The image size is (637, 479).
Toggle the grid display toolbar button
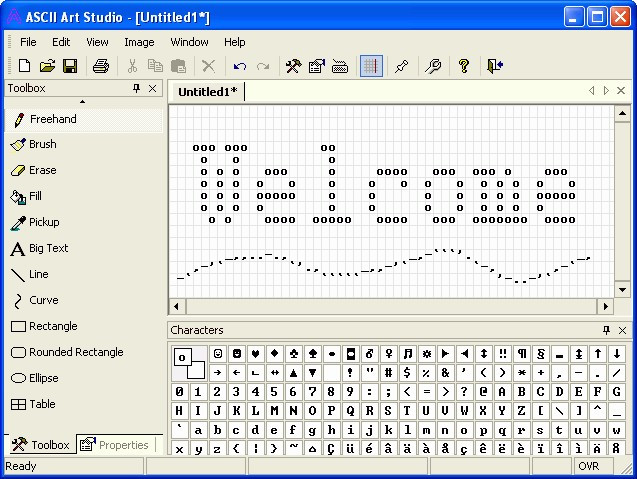(371, 66)
